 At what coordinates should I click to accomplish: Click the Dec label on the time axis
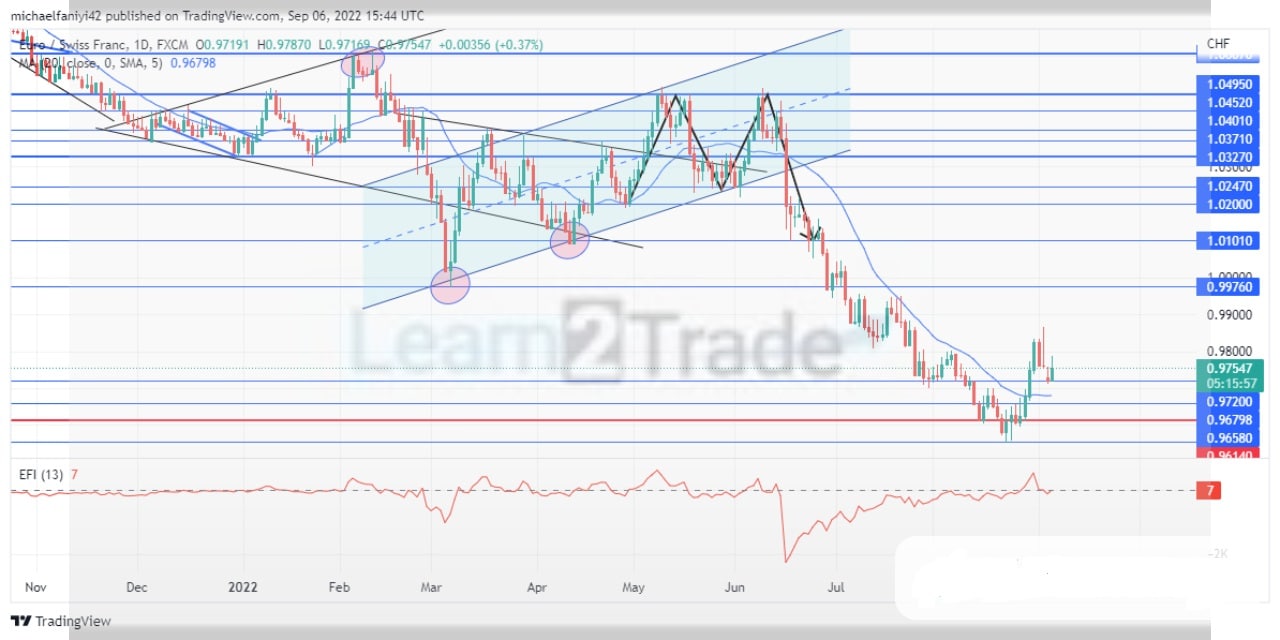point(136,587)
